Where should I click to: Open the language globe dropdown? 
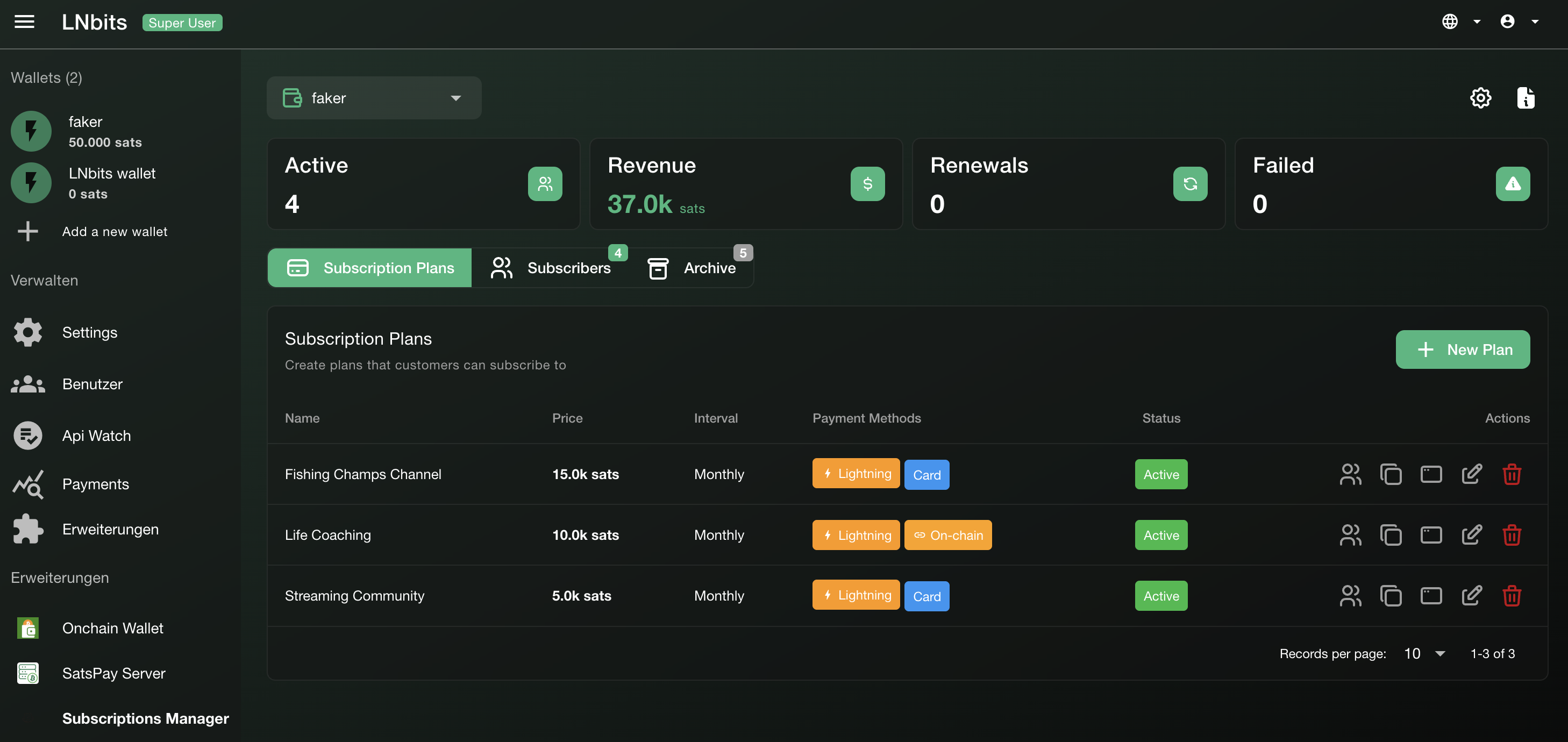tap(1460, 22)
